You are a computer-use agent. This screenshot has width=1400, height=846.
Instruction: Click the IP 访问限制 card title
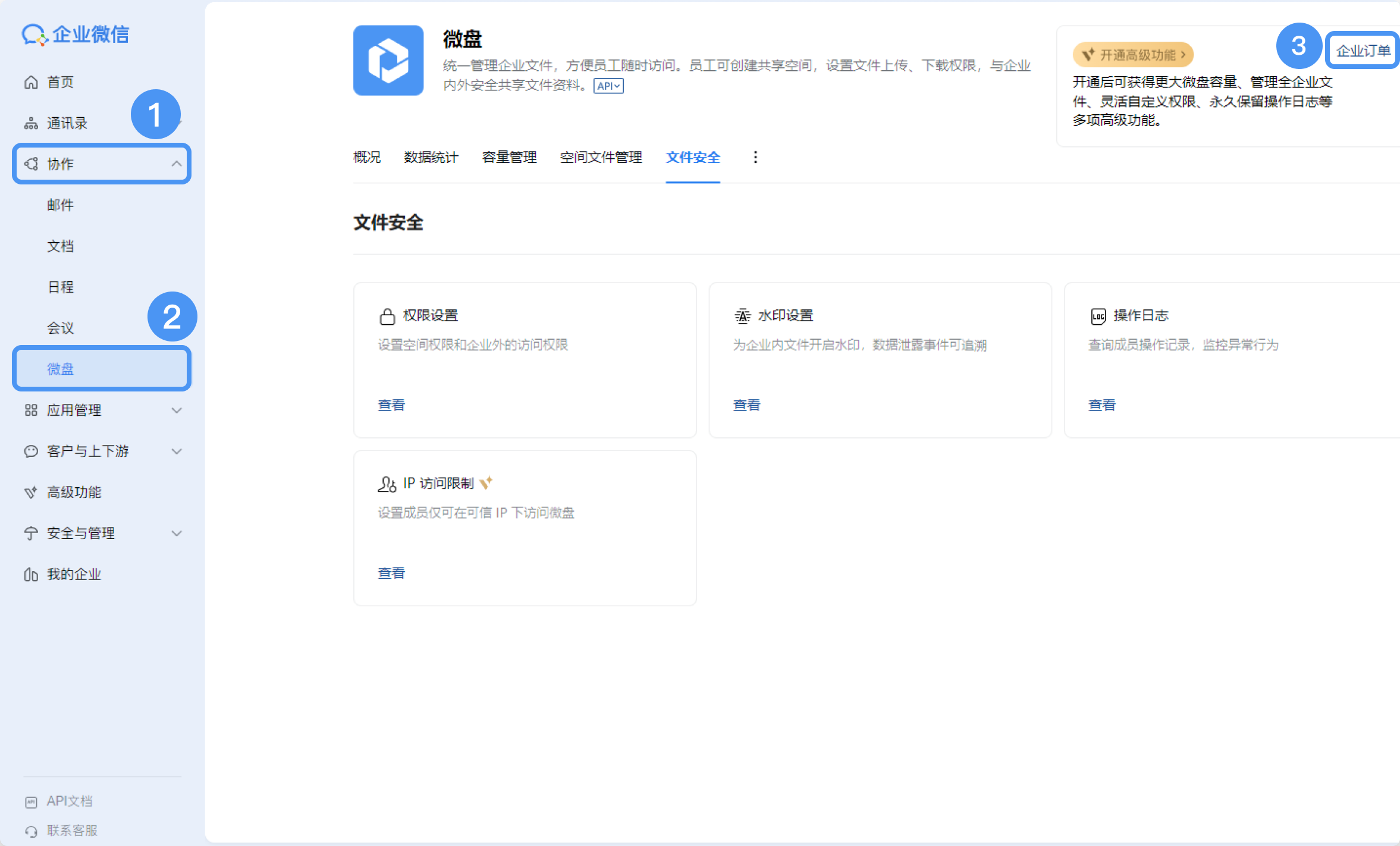[x=438, y=483]
